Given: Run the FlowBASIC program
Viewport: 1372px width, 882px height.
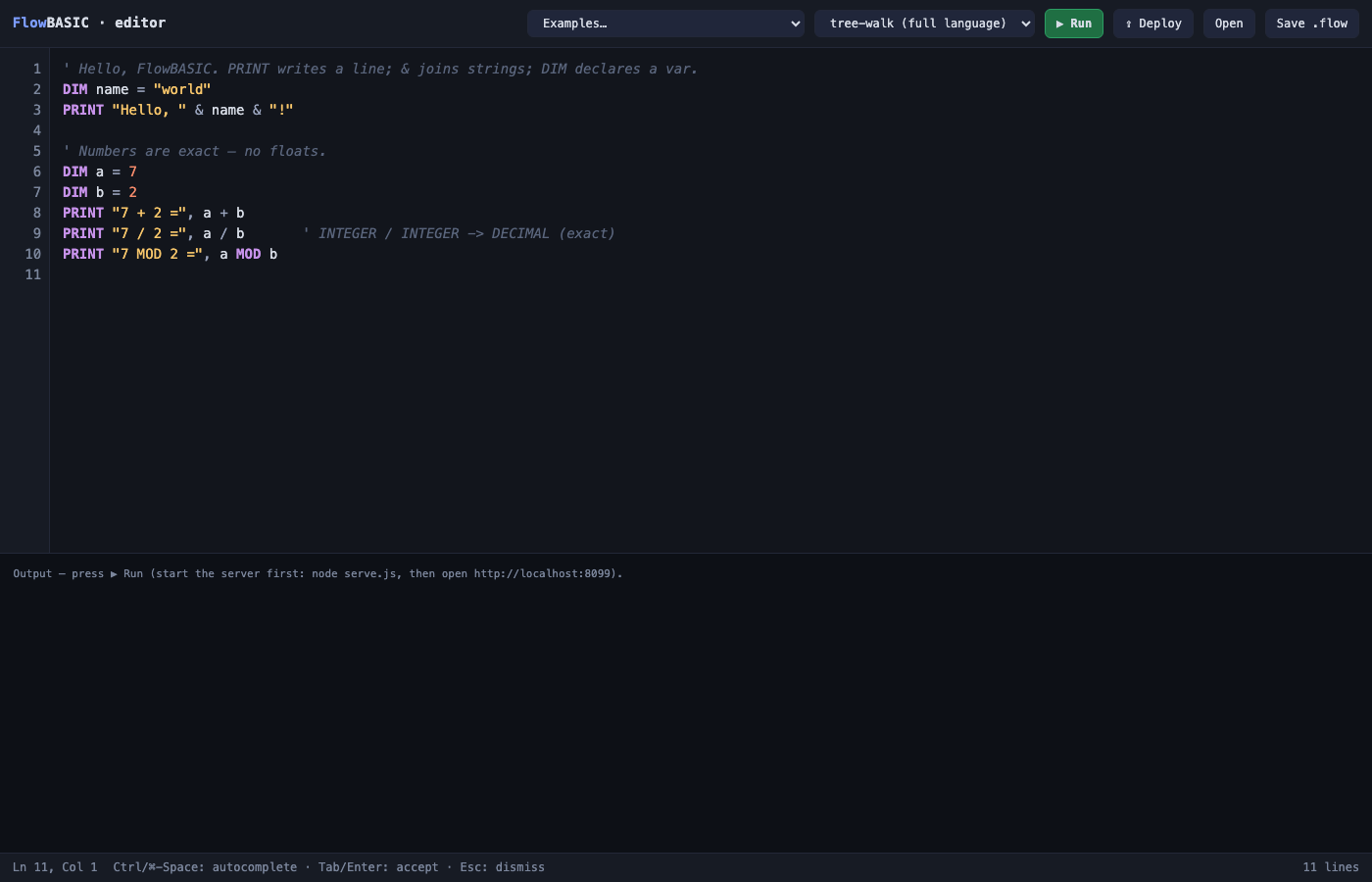Looking at the screenshot, I should pos(1073,24).
